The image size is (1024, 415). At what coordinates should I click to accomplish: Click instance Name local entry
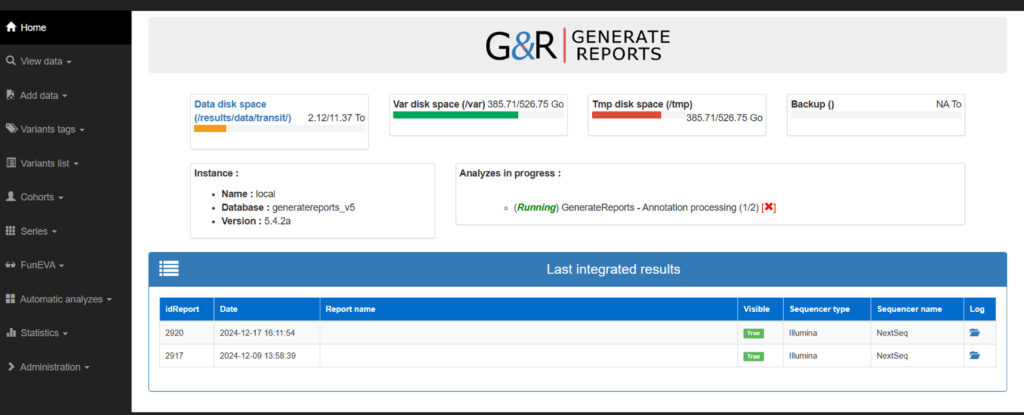coord(248,194)
